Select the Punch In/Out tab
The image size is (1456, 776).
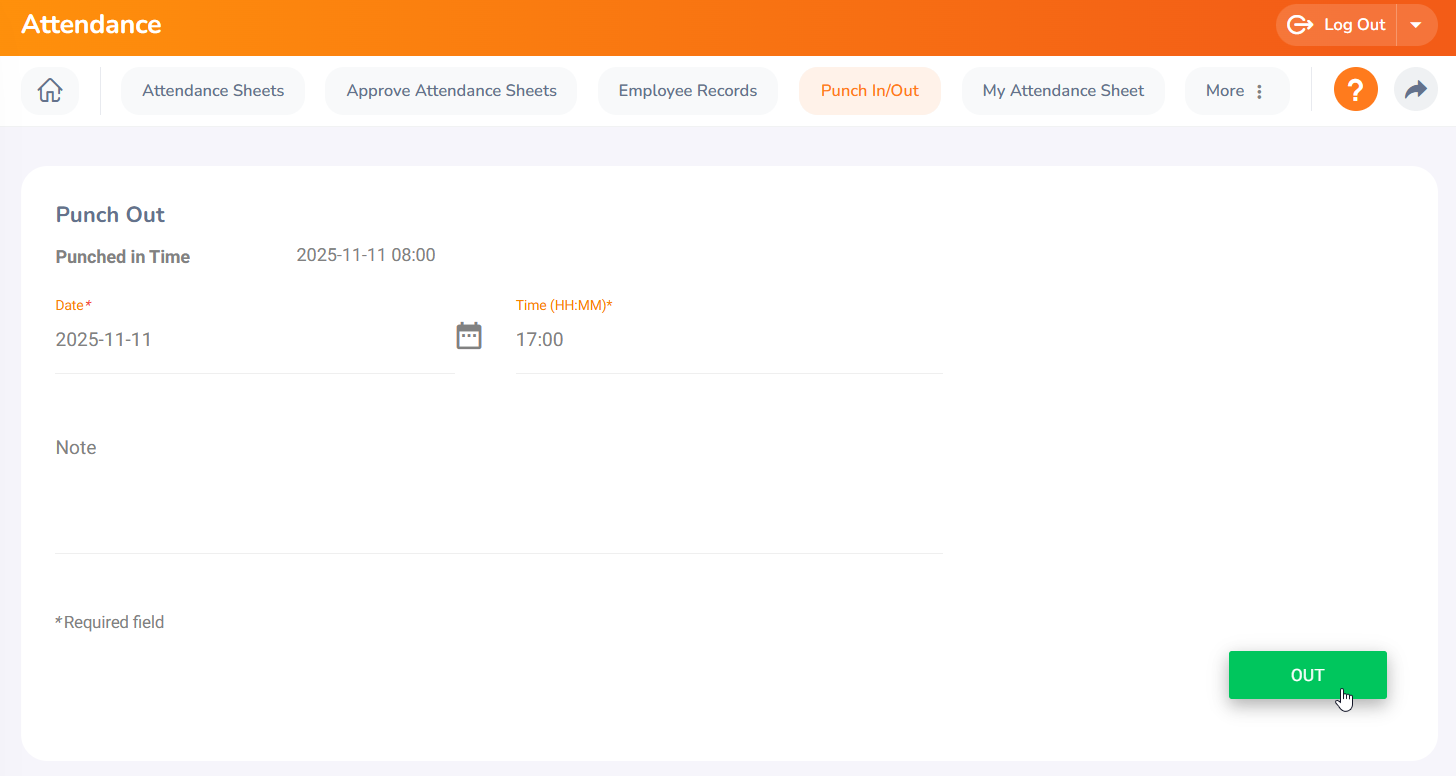click(869, 91)
